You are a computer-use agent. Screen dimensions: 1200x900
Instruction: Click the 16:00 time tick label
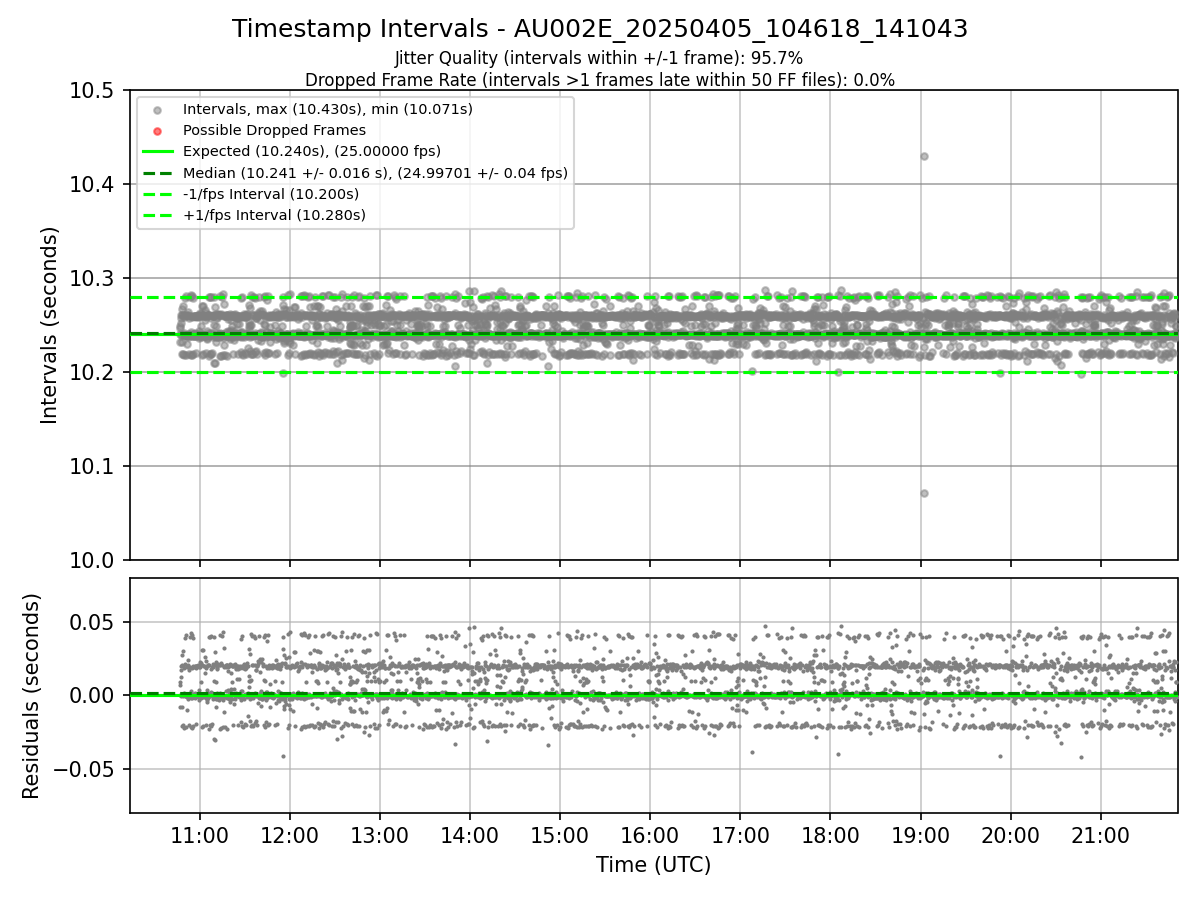pyautogui.click(x=649, y=835)
